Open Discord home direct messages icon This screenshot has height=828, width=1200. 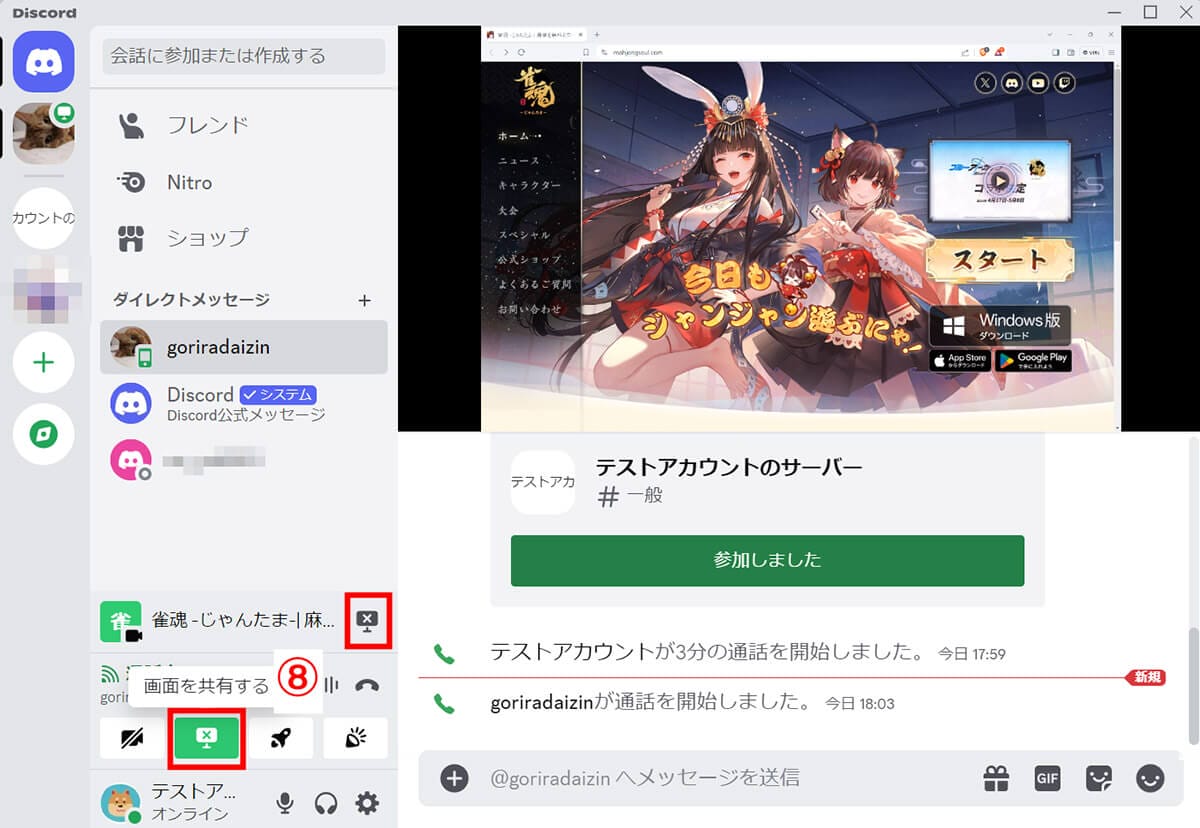[43, 62]
